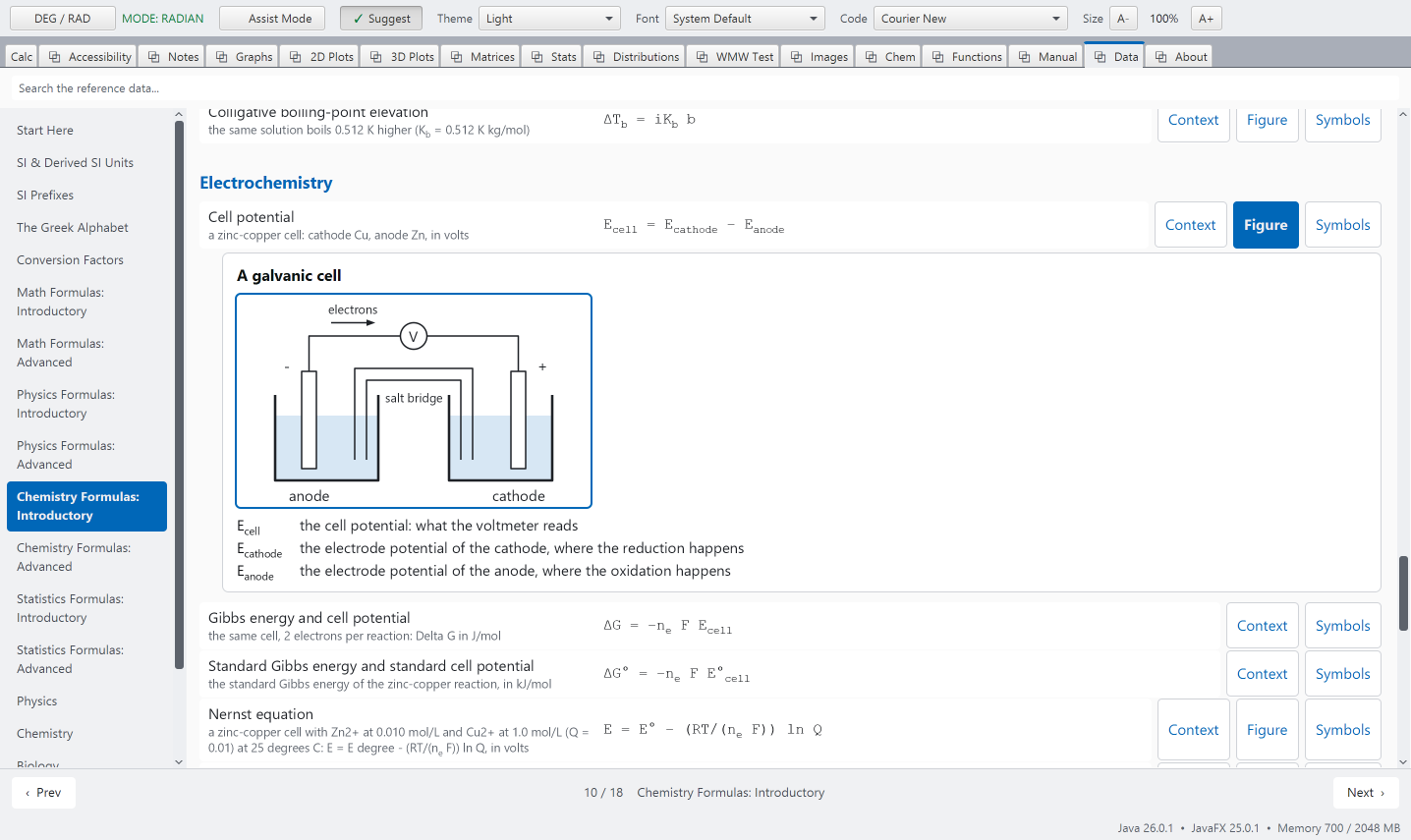The width and height of the screenshot is (1411, 840).
Task: Decrease text size with the A- button
Action: click(x=1123, y=19)
